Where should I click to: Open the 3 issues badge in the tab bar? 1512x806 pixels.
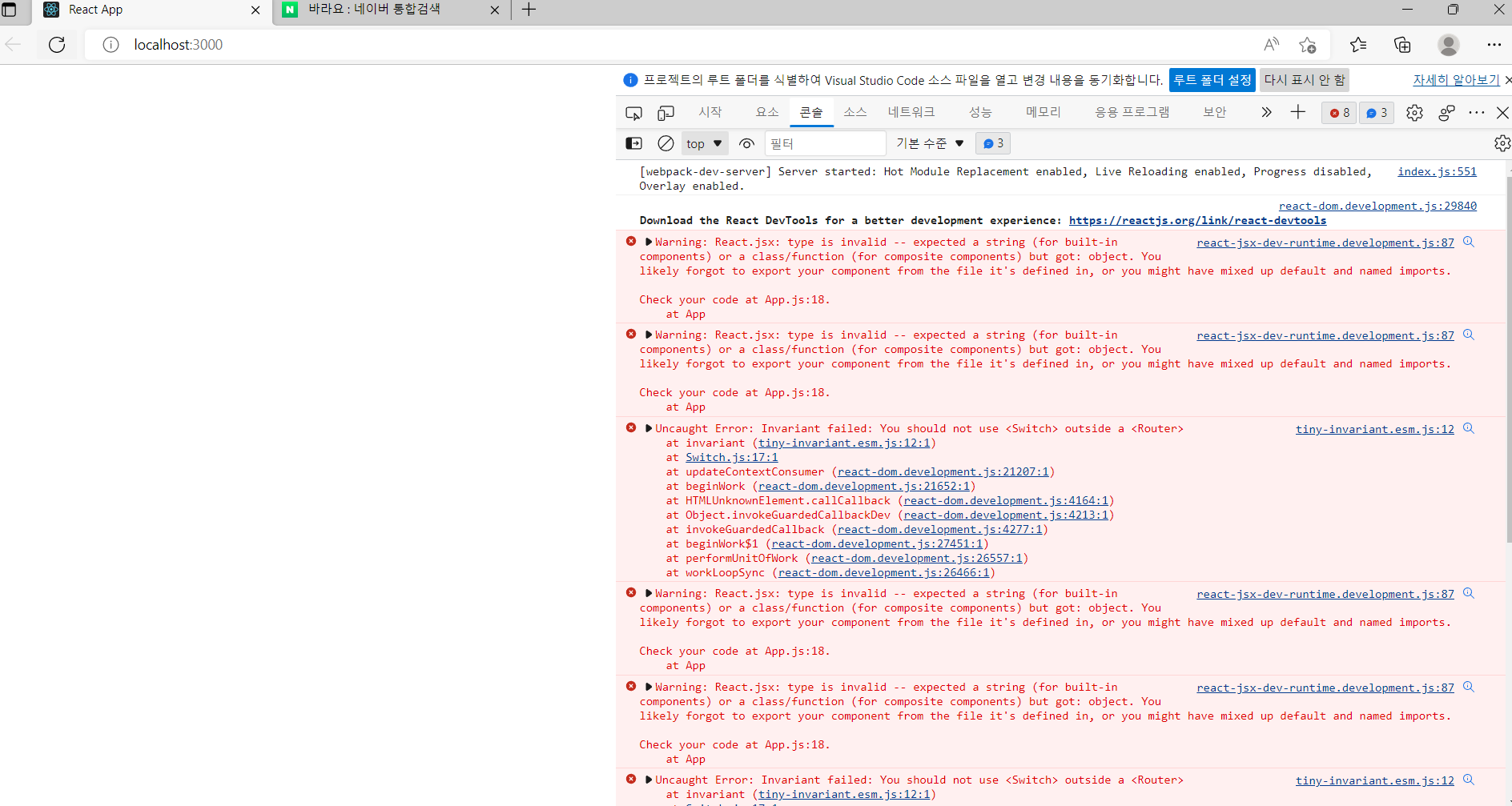click(1377, 113)
